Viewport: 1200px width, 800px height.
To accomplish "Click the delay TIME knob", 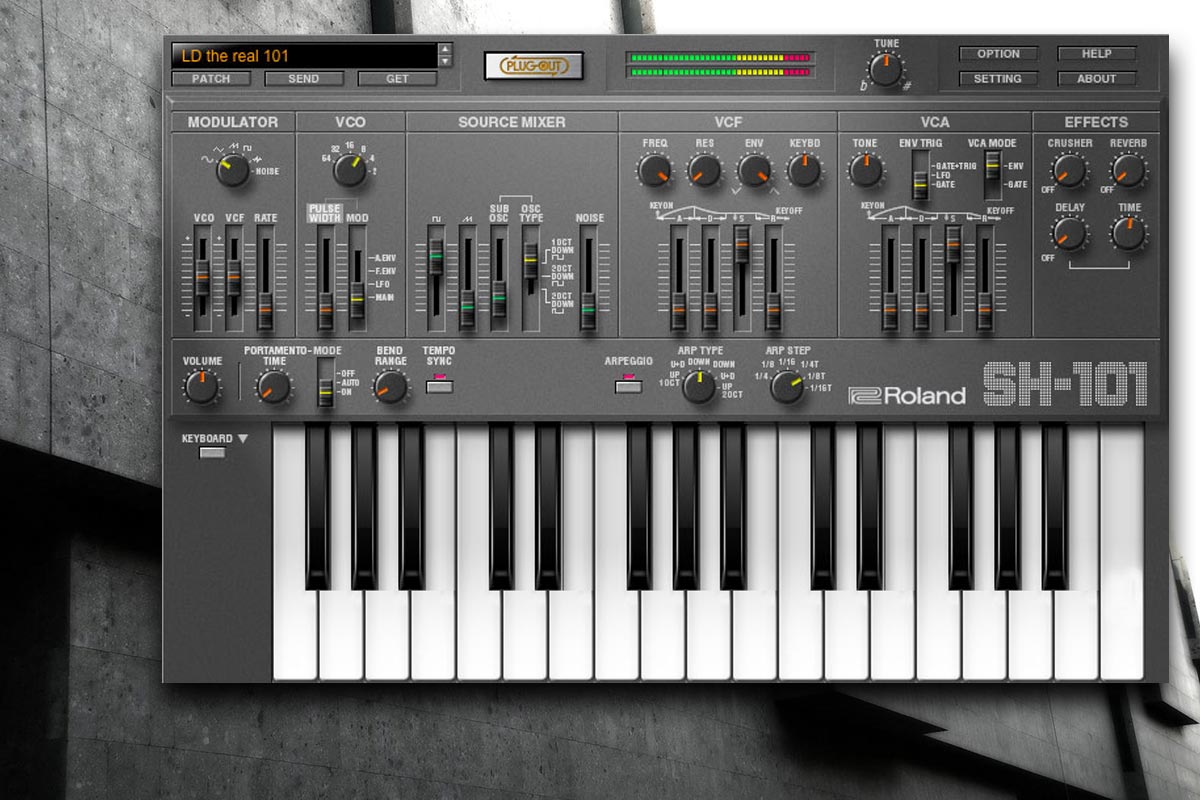I will pyautogui.click(x=1129, y=234).
